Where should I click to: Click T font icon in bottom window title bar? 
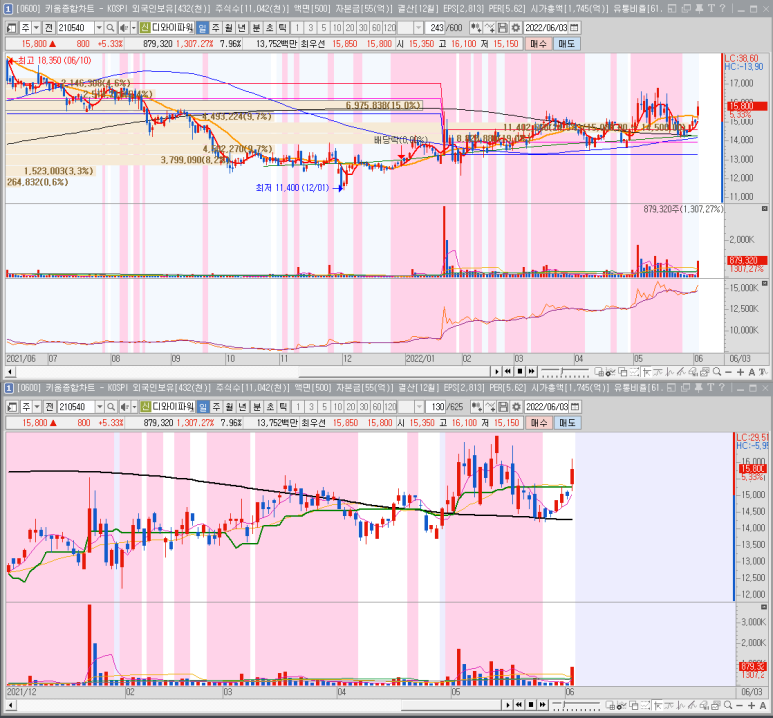711,388
